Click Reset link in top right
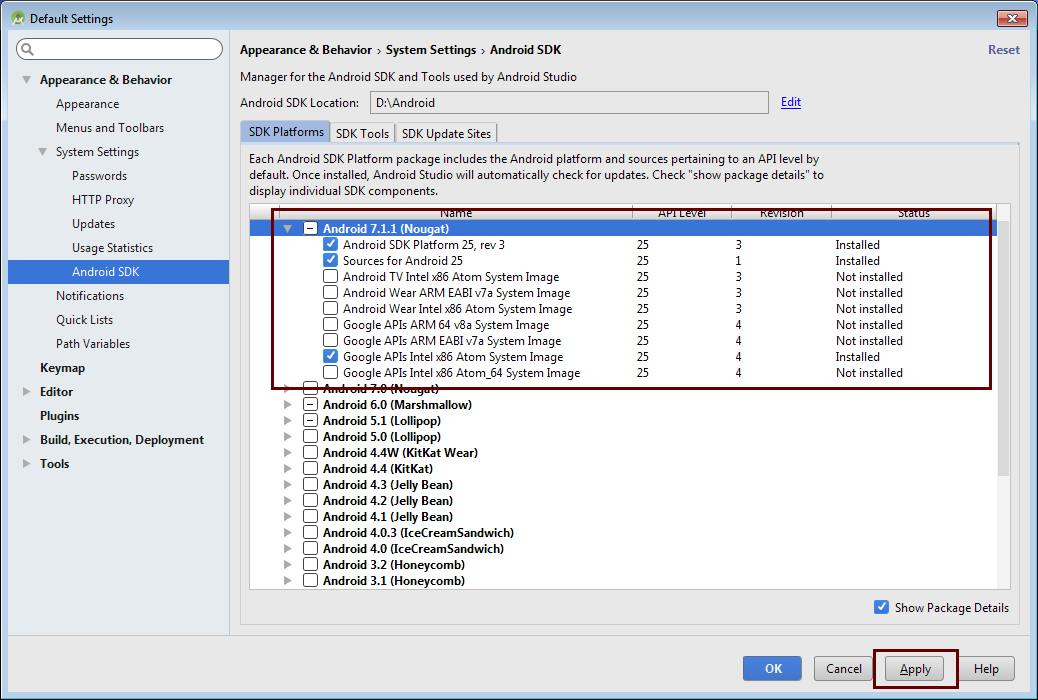This screenshot has width=1038, height=700. point(1003,50)
